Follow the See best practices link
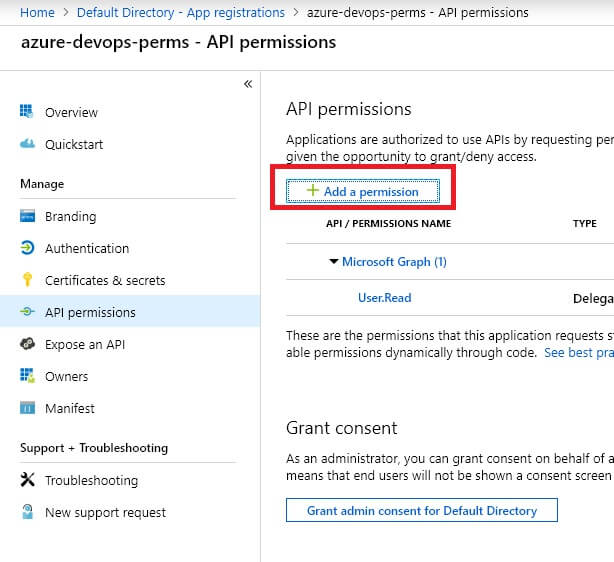614x562 pixels. coord(579,352)
